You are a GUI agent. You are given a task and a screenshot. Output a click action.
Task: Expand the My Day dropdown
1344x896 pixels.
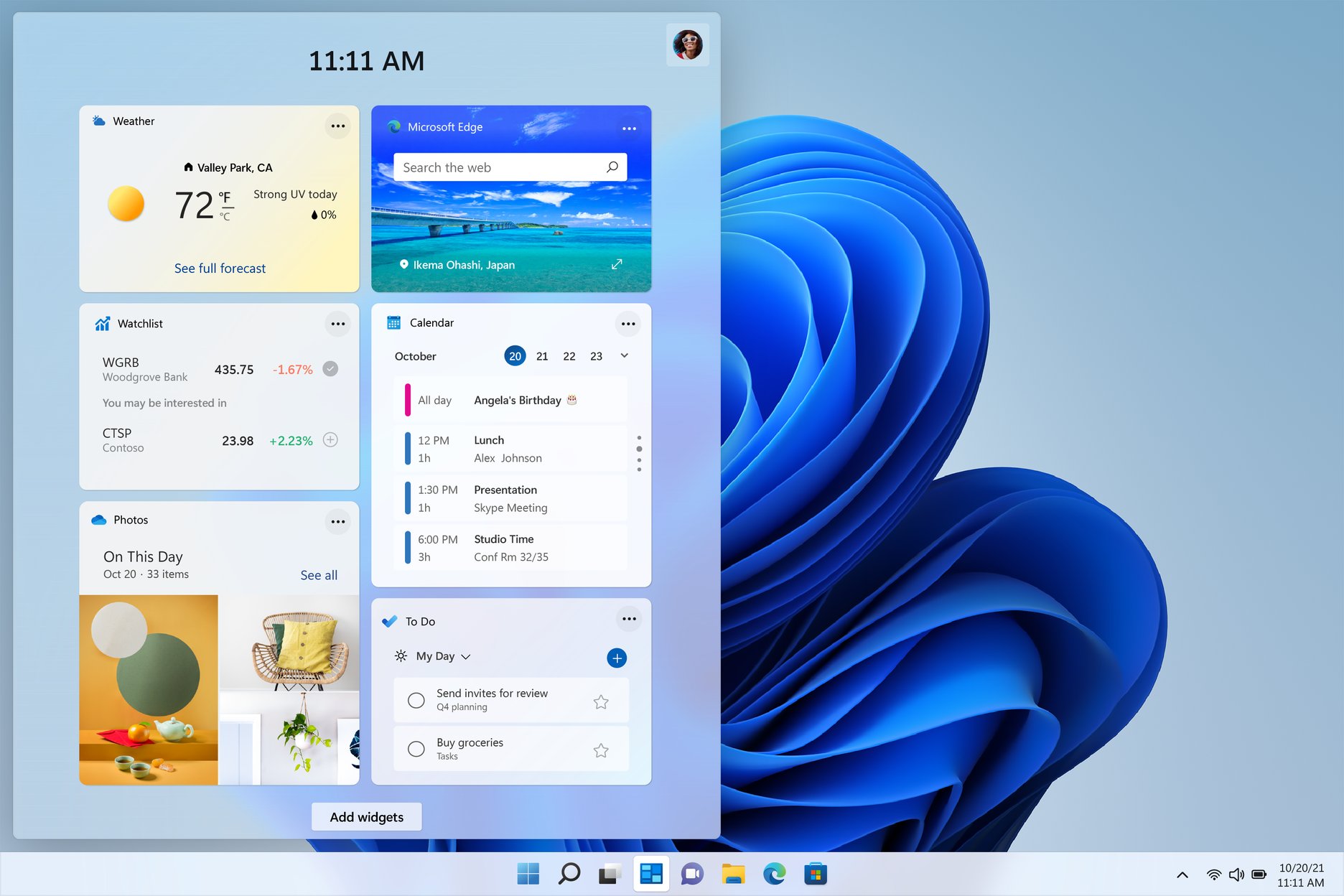(x=465, y=656)
